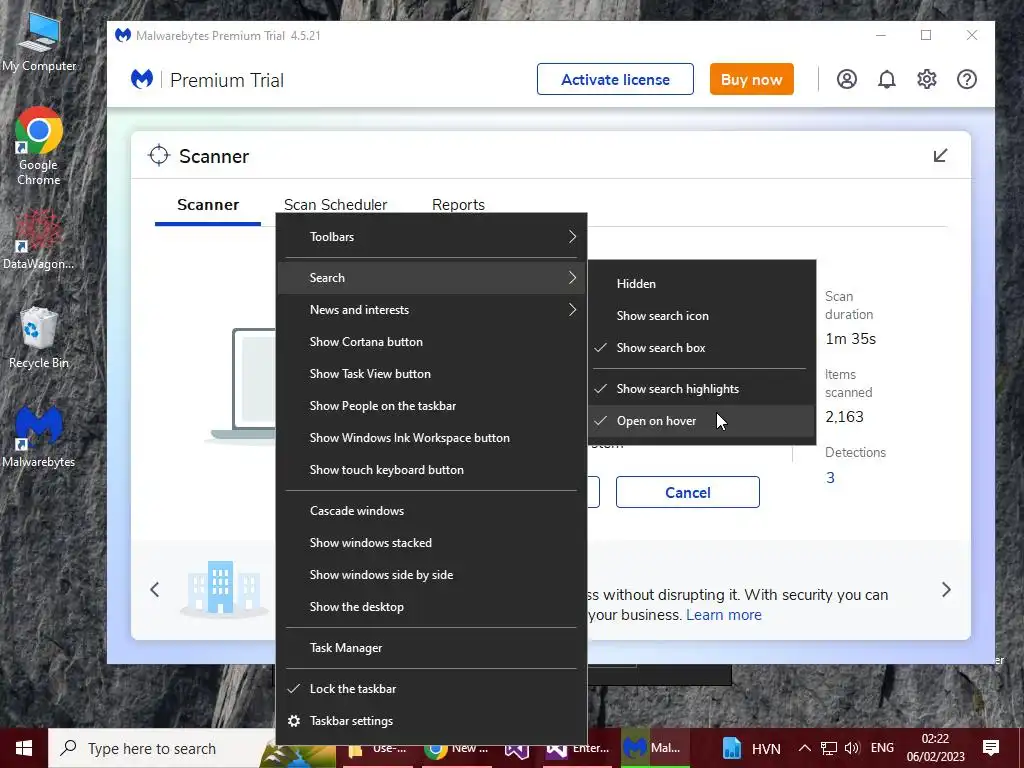Toggle Open on hover

(x=701, y=421)
